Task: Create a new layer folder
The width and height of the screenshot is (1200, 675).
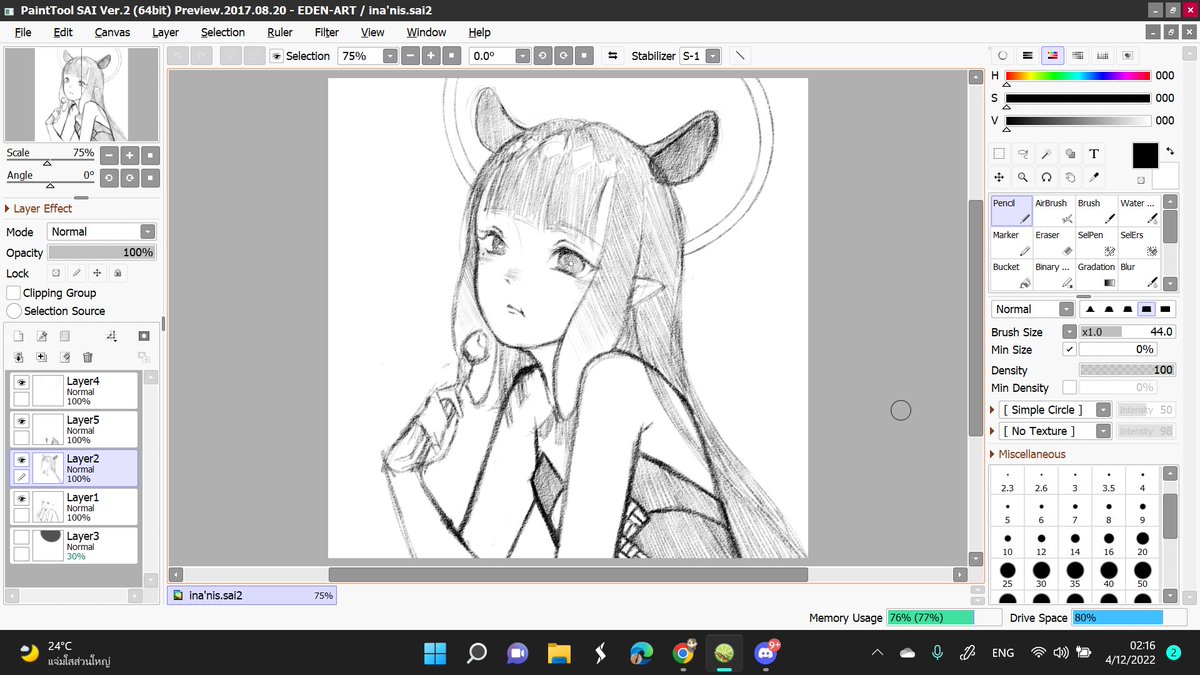Action: 64,337
